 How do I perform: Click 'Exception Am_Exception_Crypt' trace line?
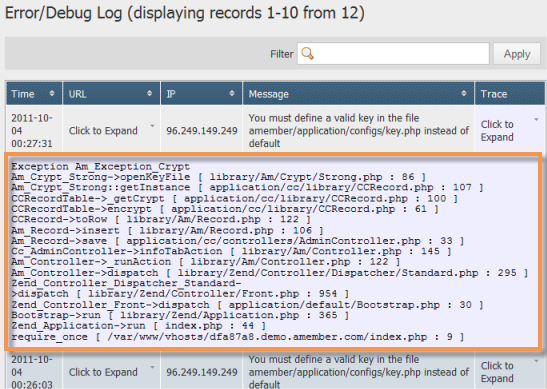pyautogui.click(x=100, y=166)
